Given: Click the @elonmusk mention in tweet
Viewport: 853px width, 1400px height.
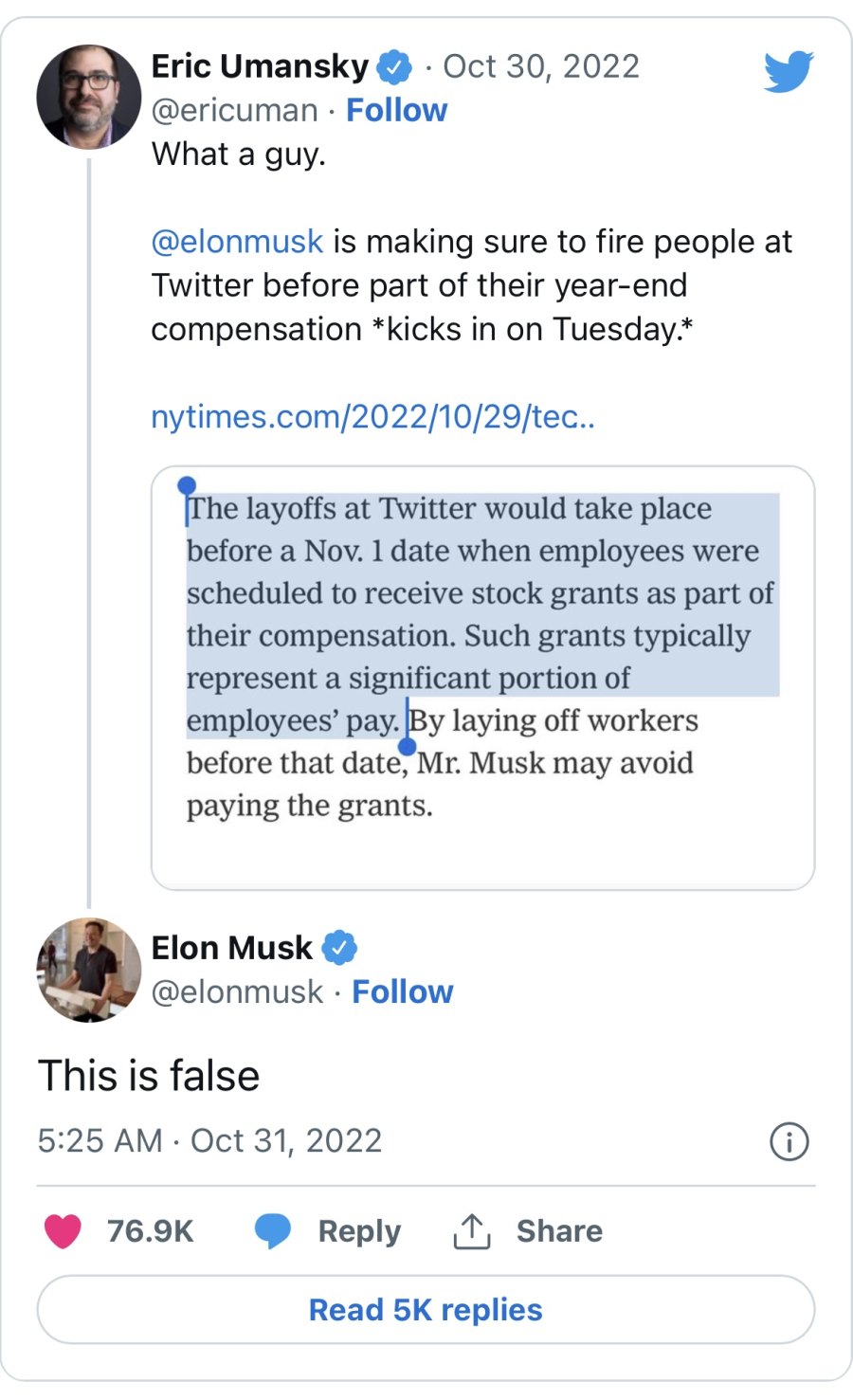Looking at the screenshot, I should (237, 242).
